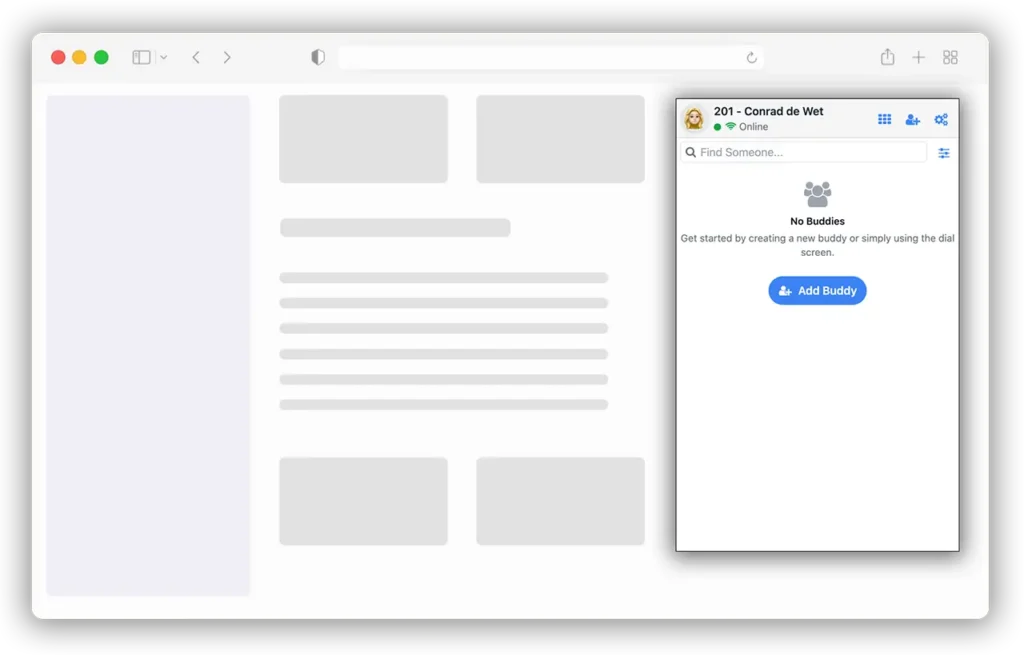This screenshot has width=1024, height=655.
Task: Open a new tab with plus icon
Action: click(x=918, y=57)
